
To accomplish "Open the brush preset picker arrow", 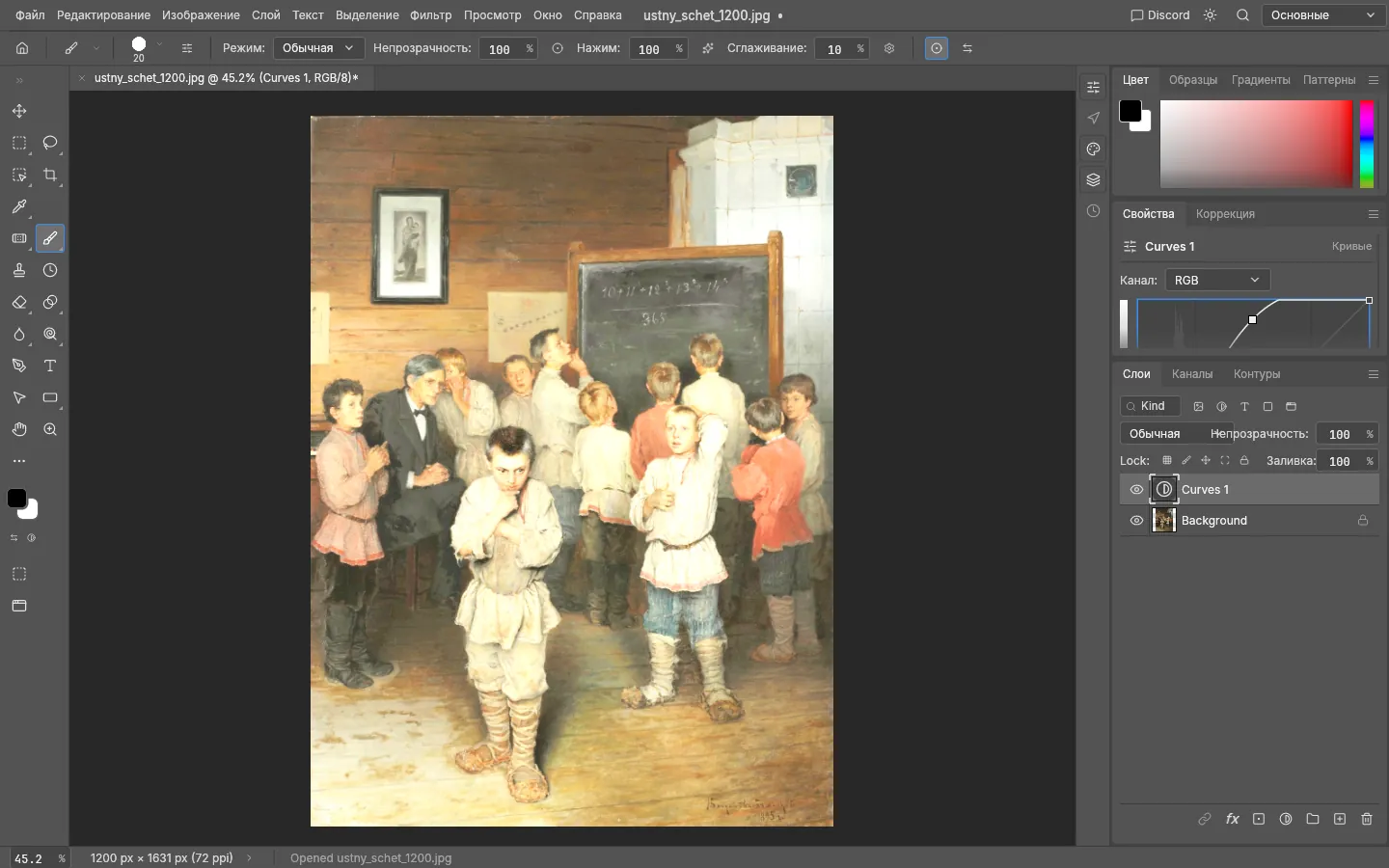I will [159, 45].
